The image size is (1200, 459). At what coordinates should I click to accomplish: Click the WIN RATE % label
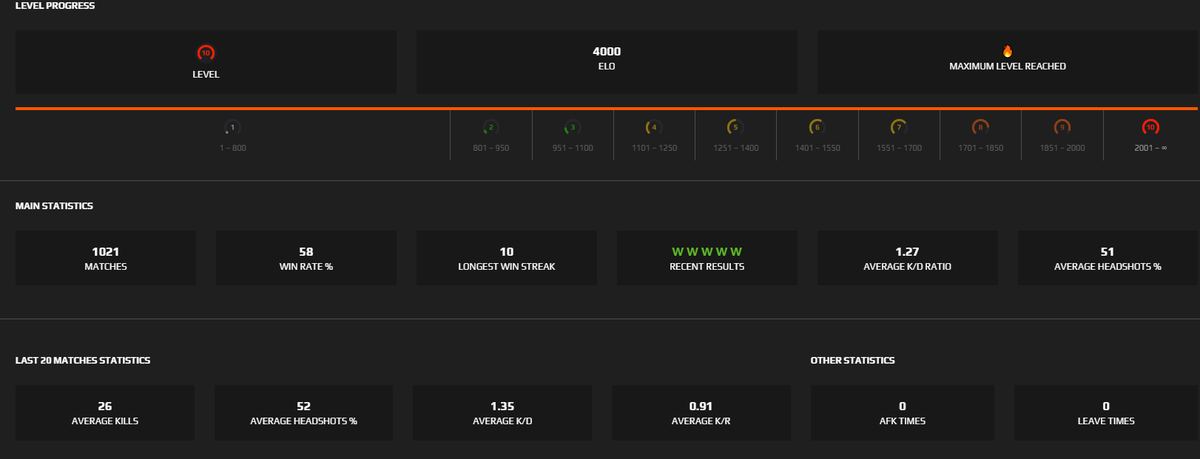click(306, 267)
